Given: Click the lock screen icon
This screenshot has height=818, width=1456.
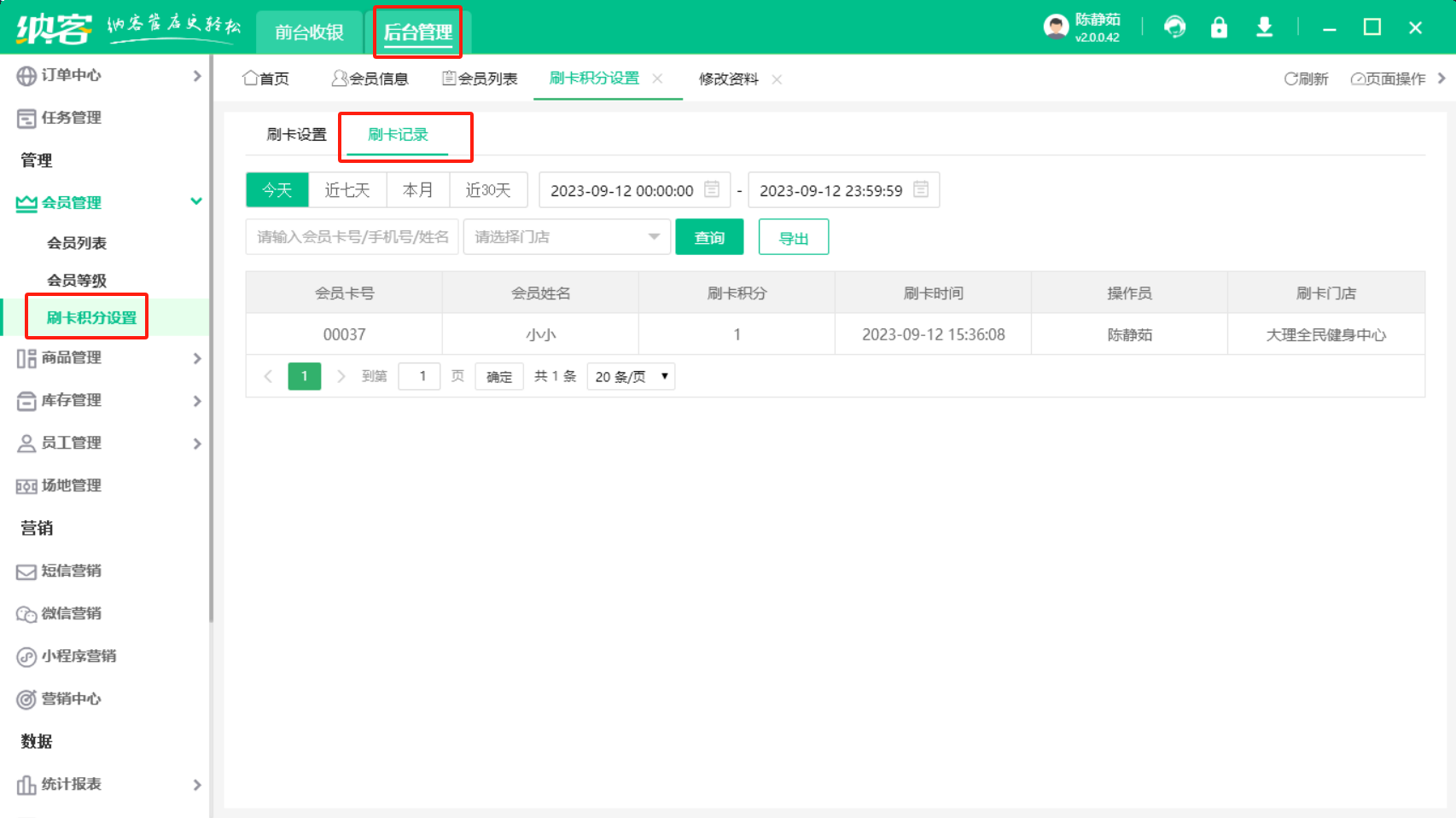Looking at the screenshot, I should tap(1219, 27).
